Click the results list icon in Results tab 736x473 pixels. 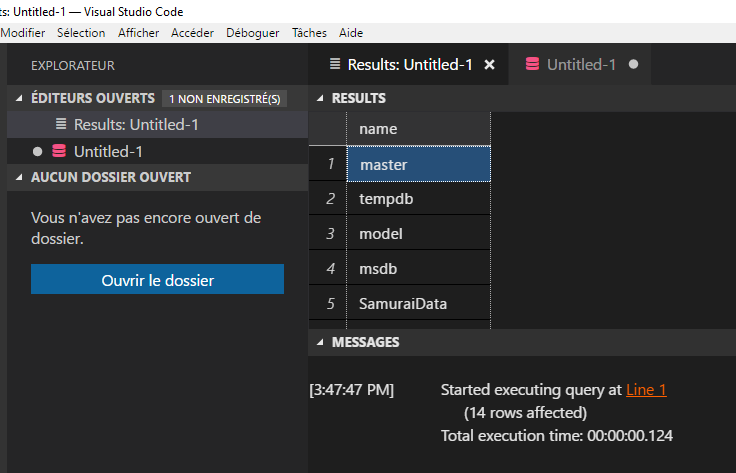click(x=335, y=64)
